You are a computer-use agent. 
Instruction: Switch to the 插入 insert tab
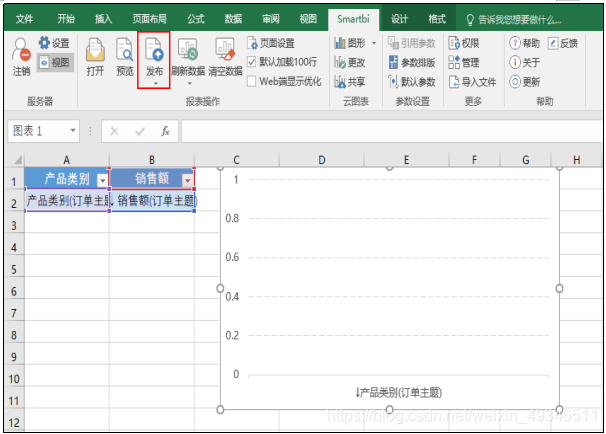point(104,19)
